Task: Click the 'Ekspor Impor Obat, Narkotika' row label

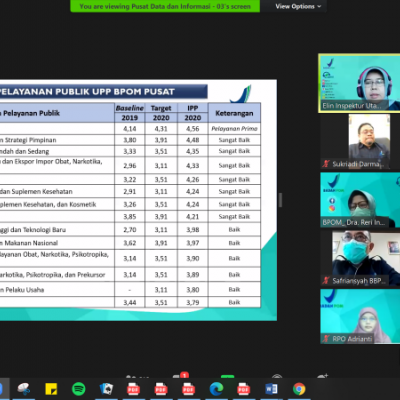Action: (58, 161)
